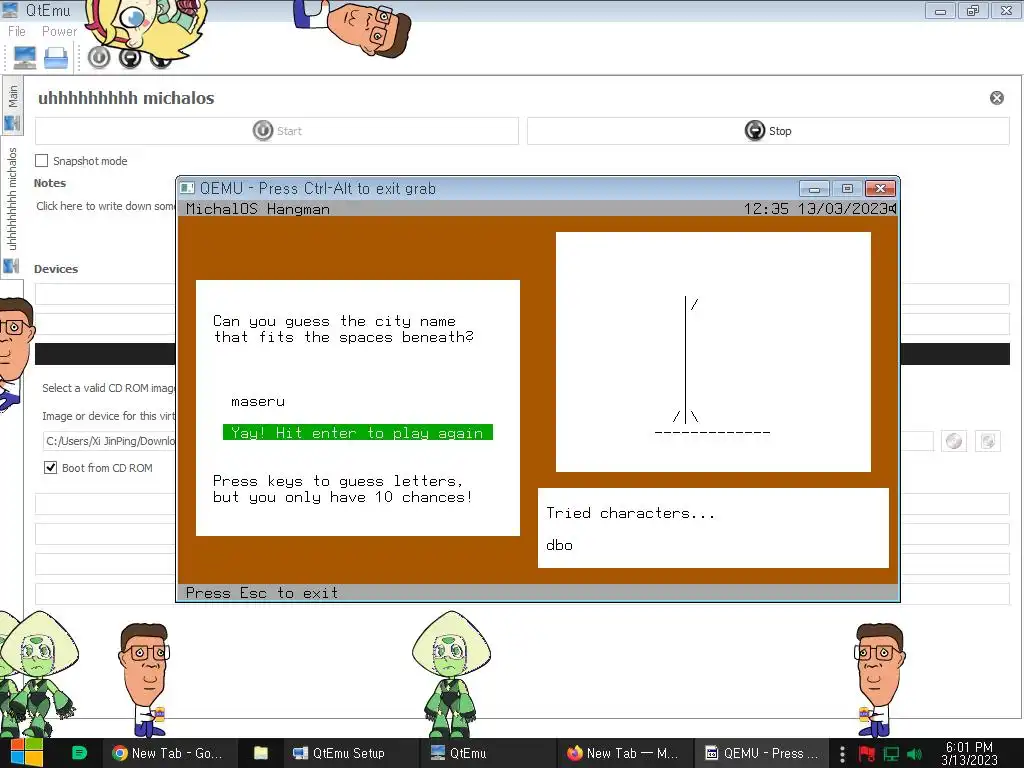Click the guessed word maseru
1024x768 pixels.
click(258, 402)
